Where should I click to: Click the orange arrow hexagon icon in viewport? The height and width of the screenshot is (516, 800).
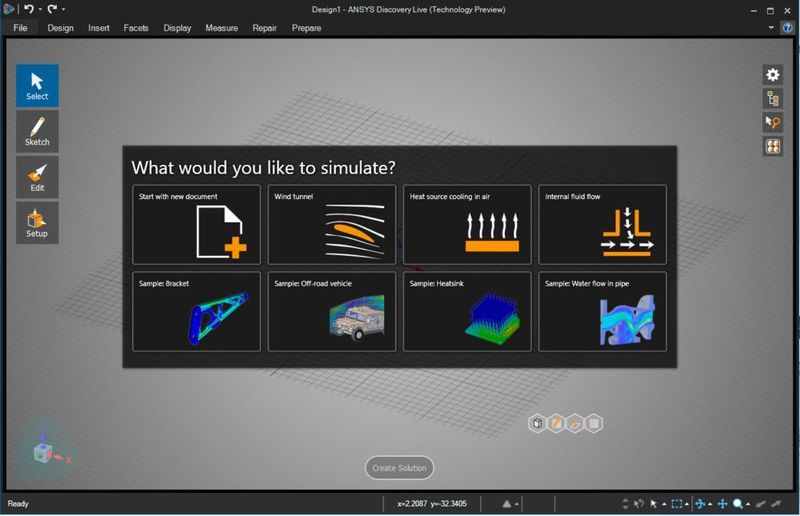click(x=575, y=423)
